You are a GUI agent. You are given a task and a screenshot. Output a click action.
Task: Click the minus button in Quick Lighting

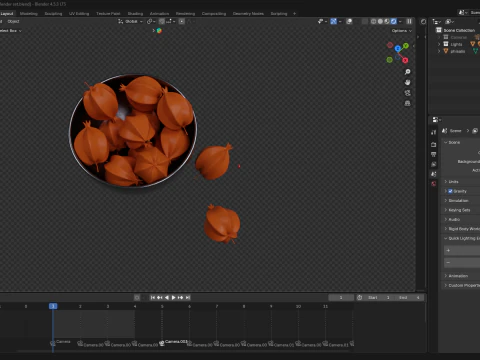[462, 263]
